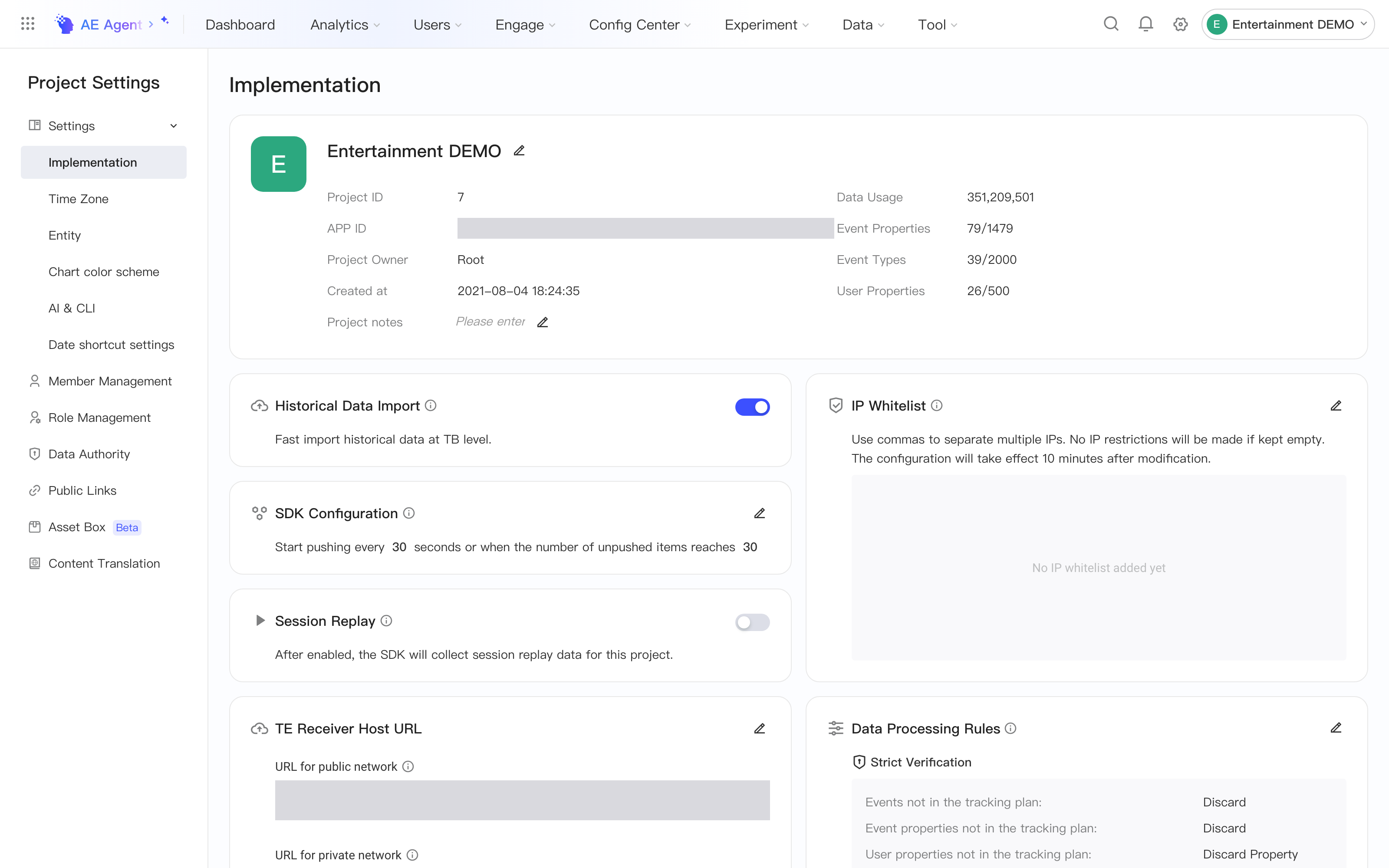Expand the Config Center menu

(x=640, y=25)
